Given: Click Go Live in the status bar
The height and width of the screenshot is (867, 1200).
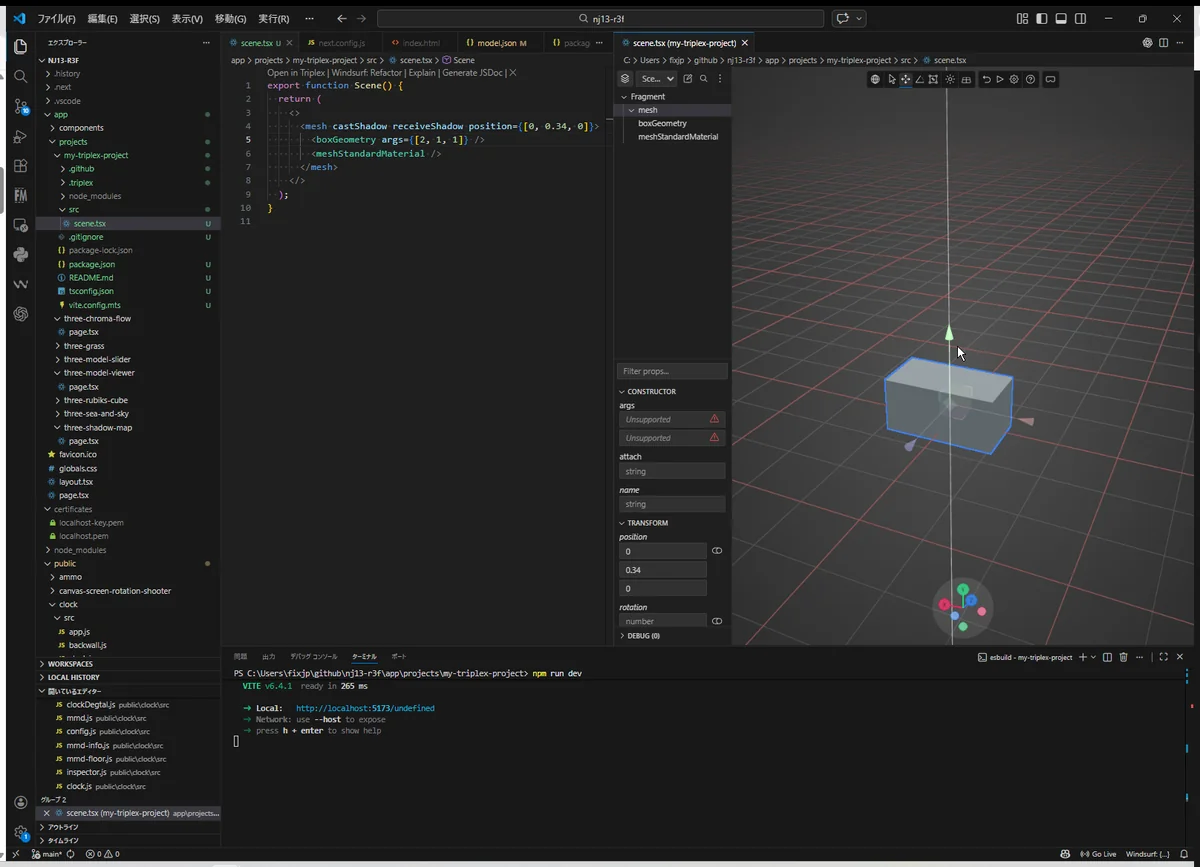Looking at the screenshot, I should (x=1097, y=854).
